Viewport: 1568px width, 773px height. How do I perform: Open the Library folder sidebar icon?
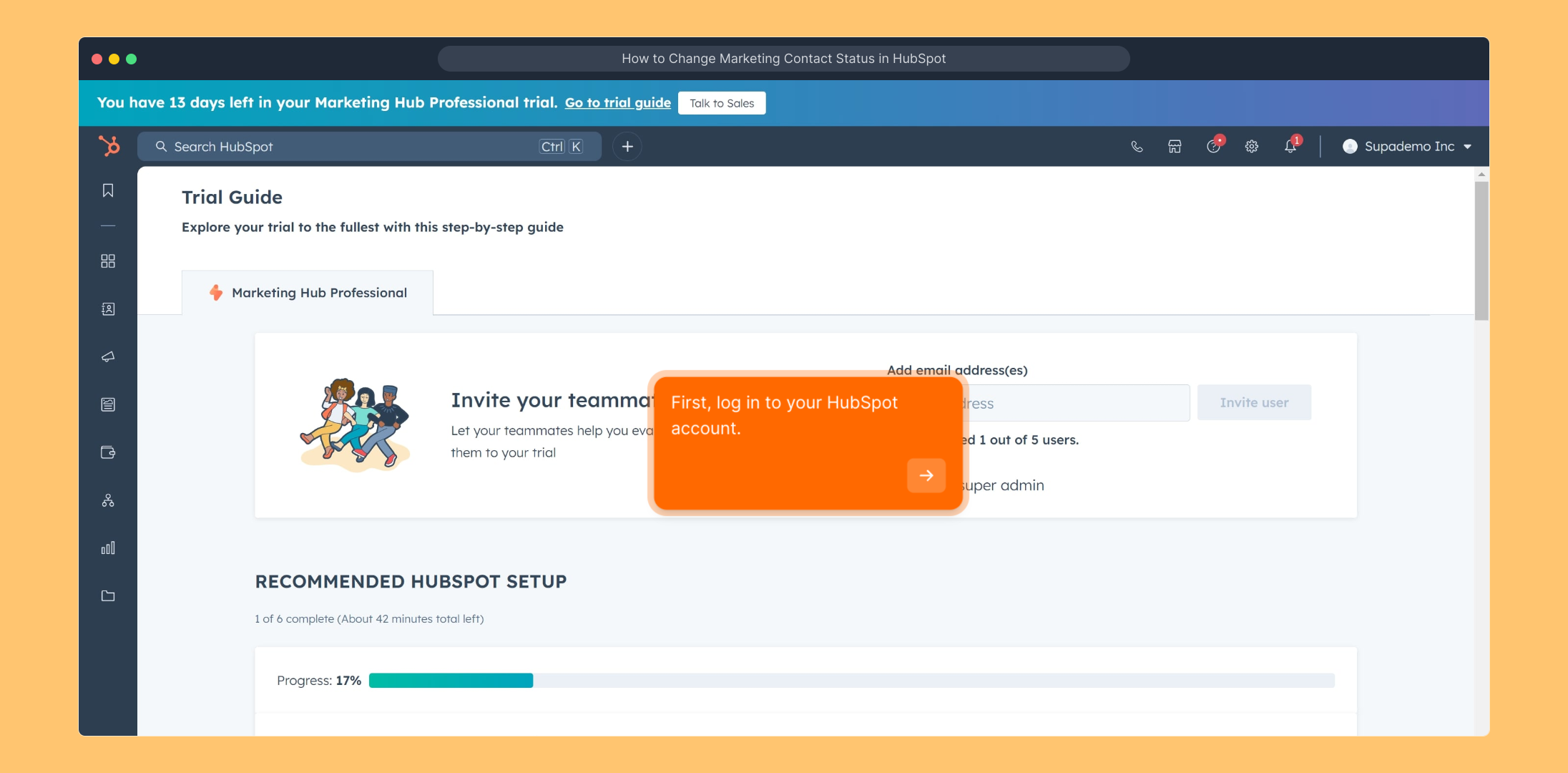click(x=108, y=595)
